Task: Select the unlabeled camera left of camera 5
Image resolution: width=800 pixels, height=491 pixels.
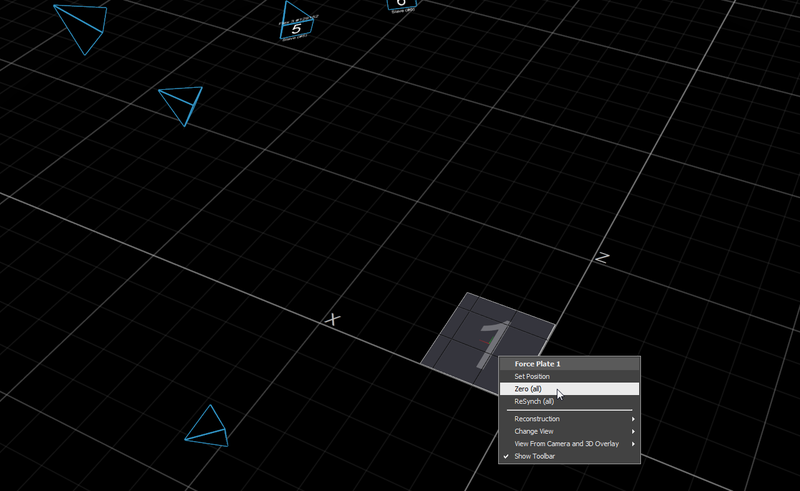Action: coord(182,105)
